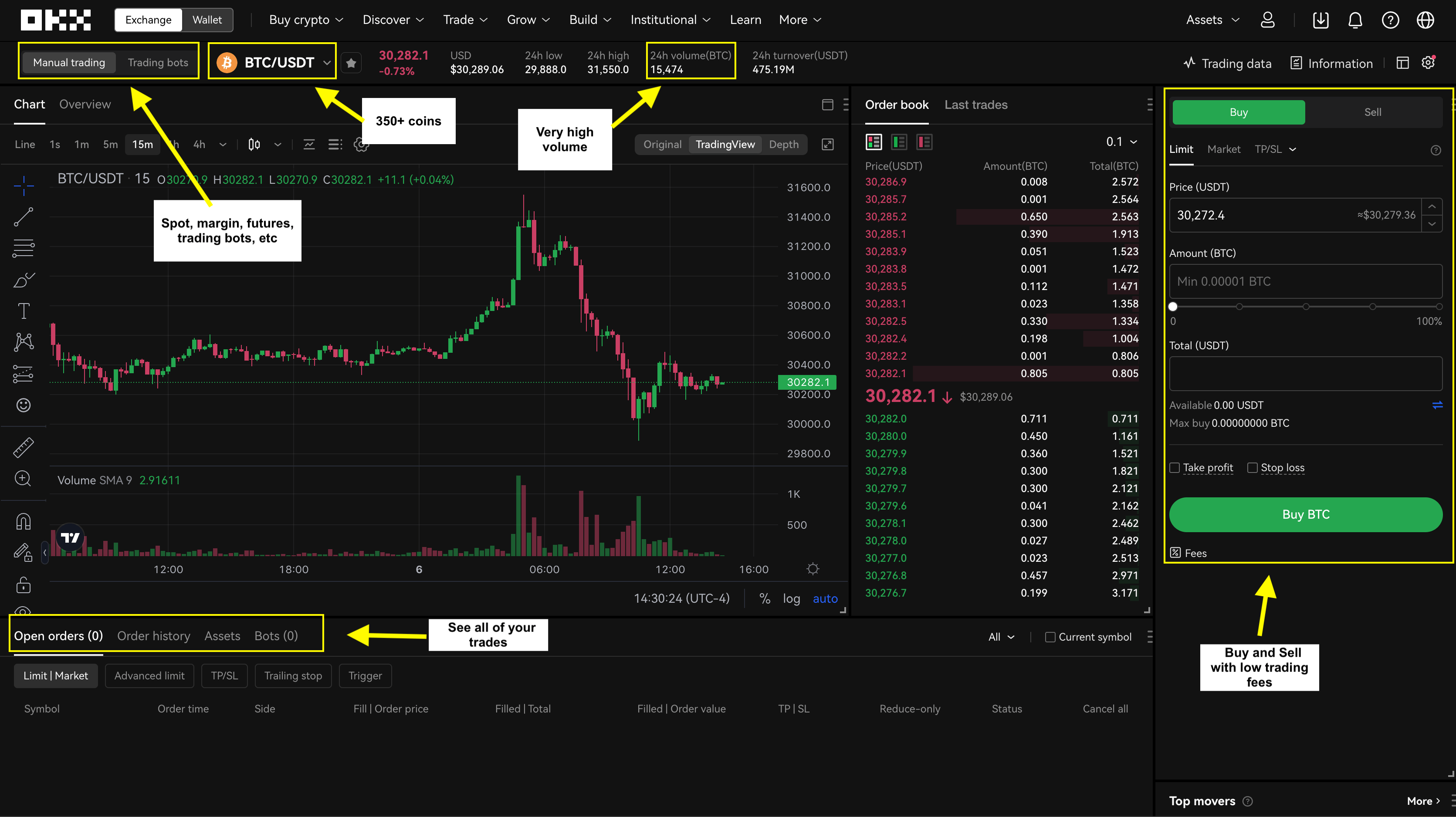Open the user profile icon
Screen dimensions: 1456x817
pyautogui.click(x=1268, y=20)
